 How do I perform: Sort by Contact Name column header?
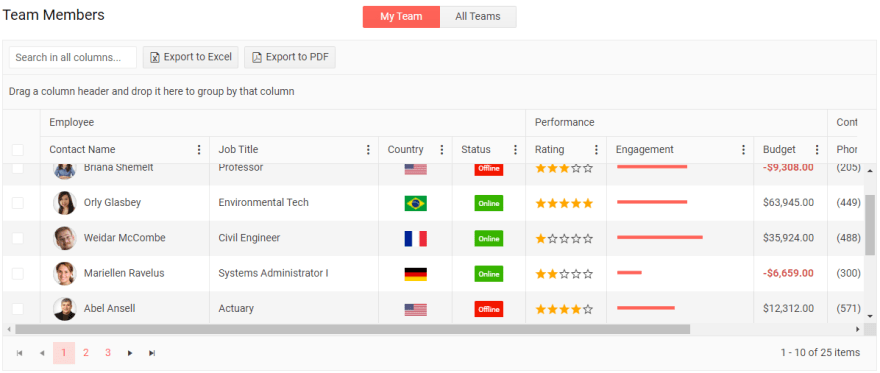click(x=82, y=150)
